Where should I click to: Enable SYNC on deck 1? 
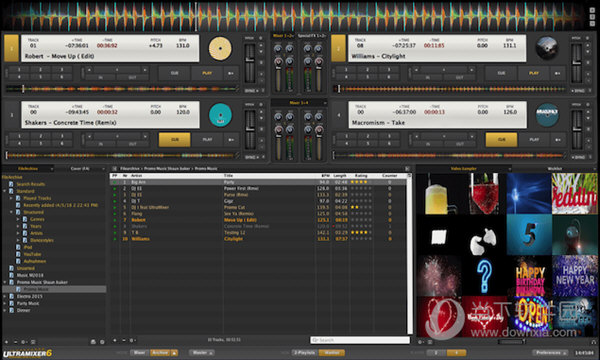(250, 91)
